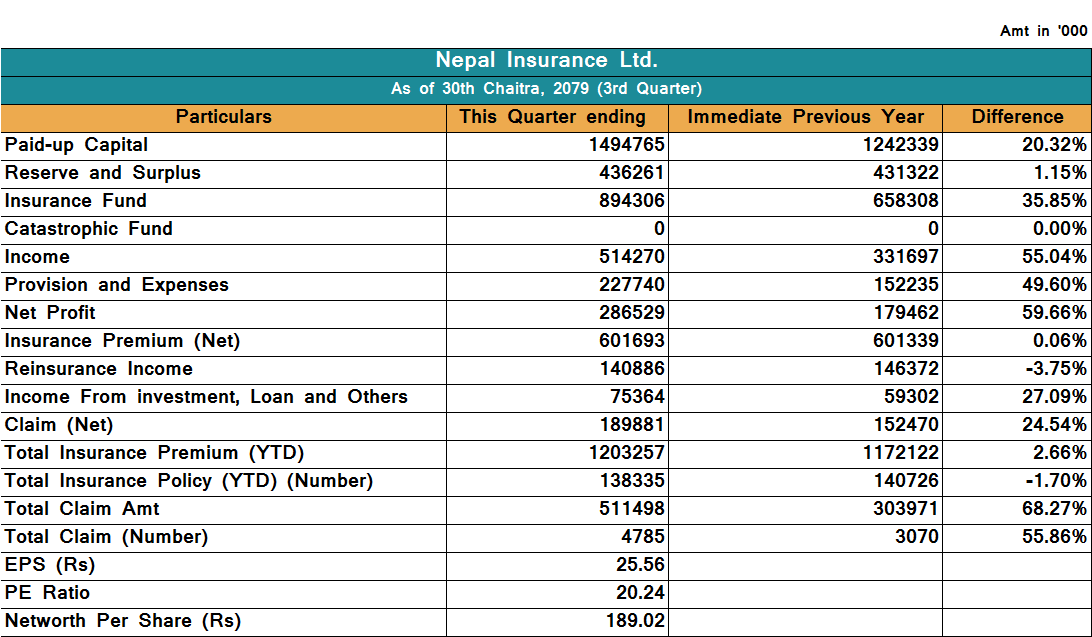Click the Insurance Fund difference 35.85%
The height and width of the screenshot is (637, 1092).
tap(1053, 201)
